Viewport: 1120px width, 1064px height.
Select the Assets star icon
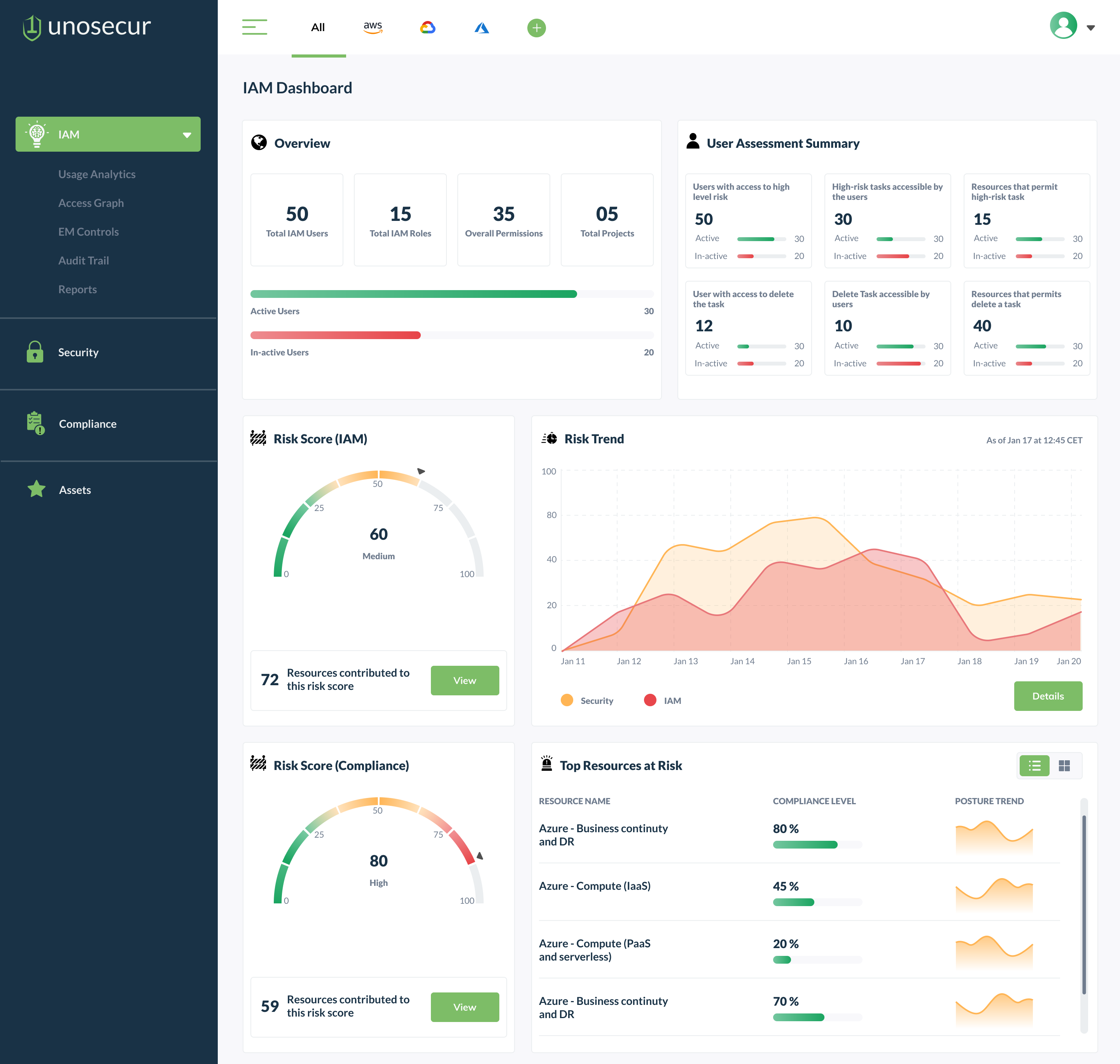point(36,489)
